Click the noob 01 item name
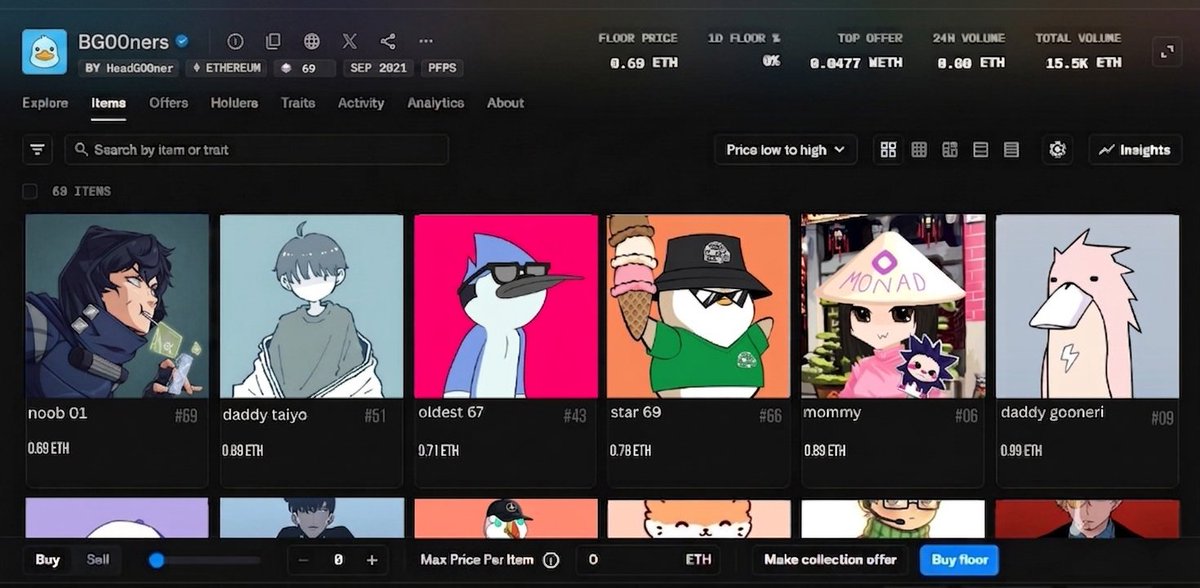Viewport: 1200px width, 588px height. (57, 413)
